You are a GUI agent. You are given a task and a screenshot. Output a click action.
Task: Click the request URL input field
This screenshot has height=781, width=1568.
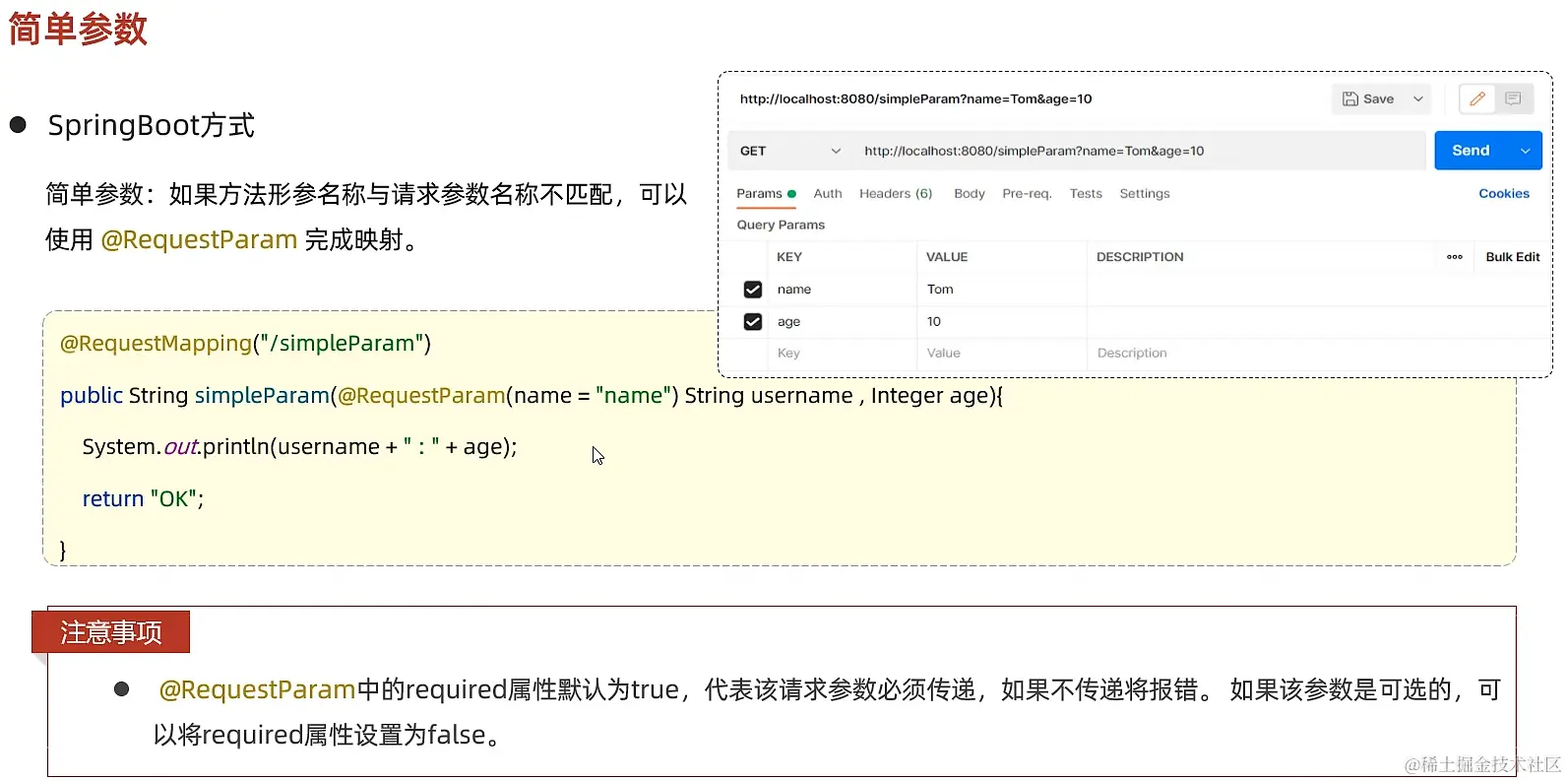point(1139,151)
